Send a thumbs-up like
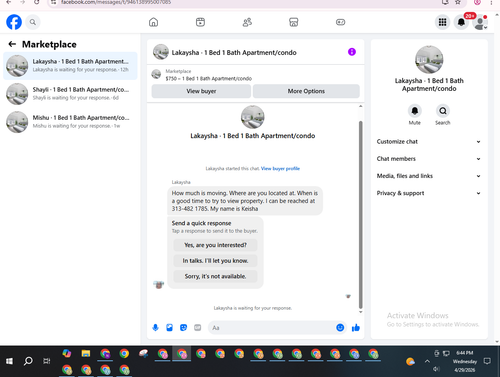500x377 pixels. (x=356, y=328)
